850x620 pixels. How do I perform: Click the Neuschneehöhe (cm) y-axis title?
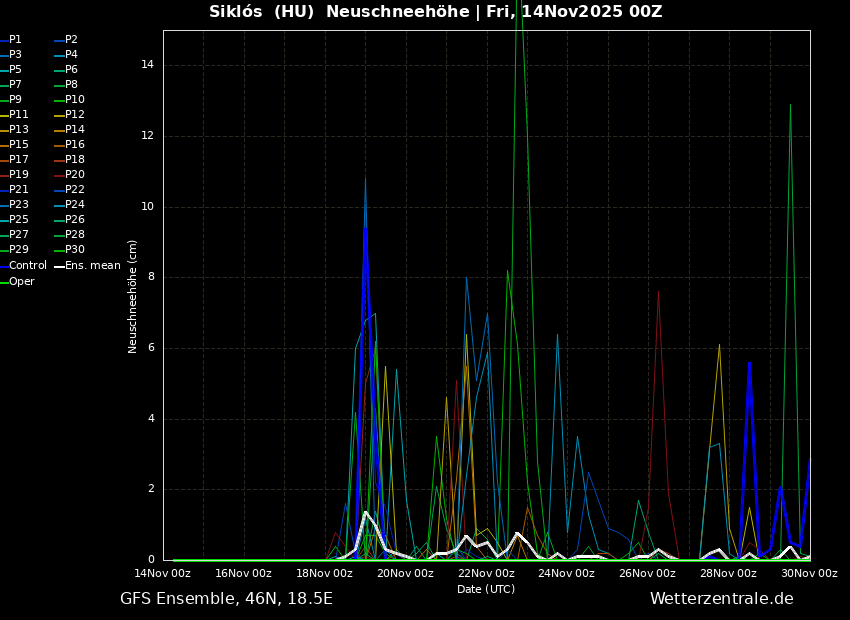[x=133, y=296]
